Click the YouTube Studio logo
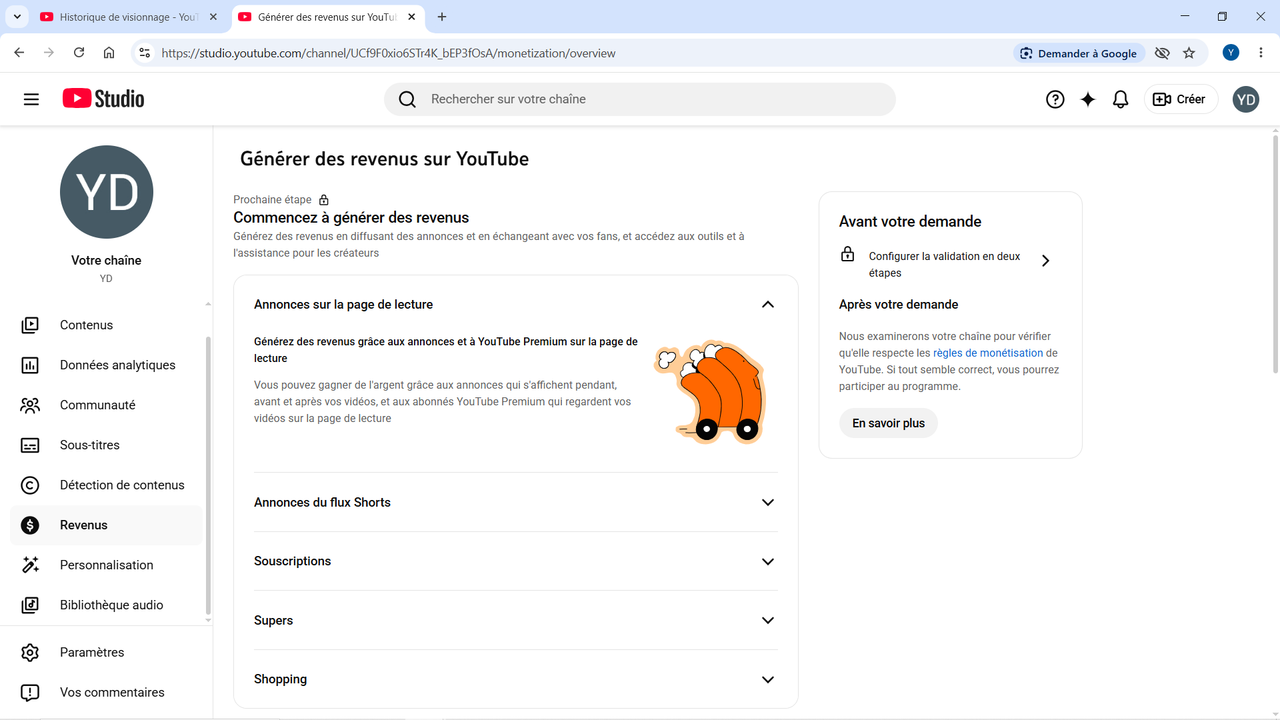1280x720 pixels. click(103, 98)
